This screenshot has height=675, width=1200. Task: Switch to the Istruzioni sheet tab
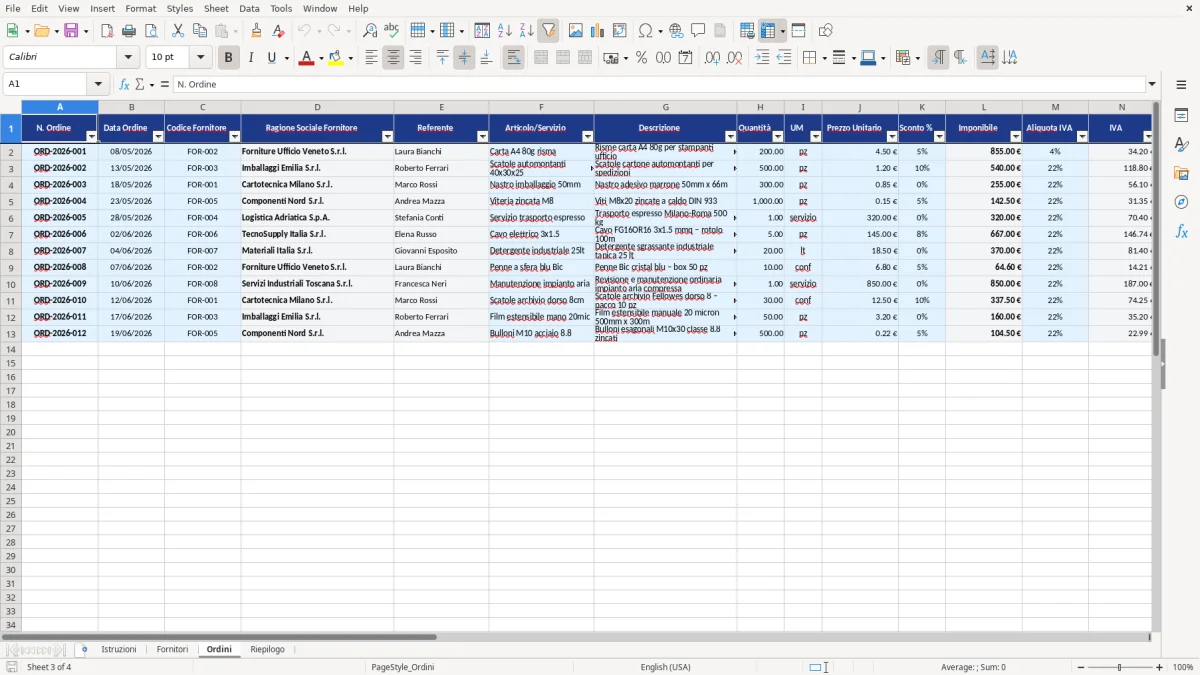coord(118,649)
